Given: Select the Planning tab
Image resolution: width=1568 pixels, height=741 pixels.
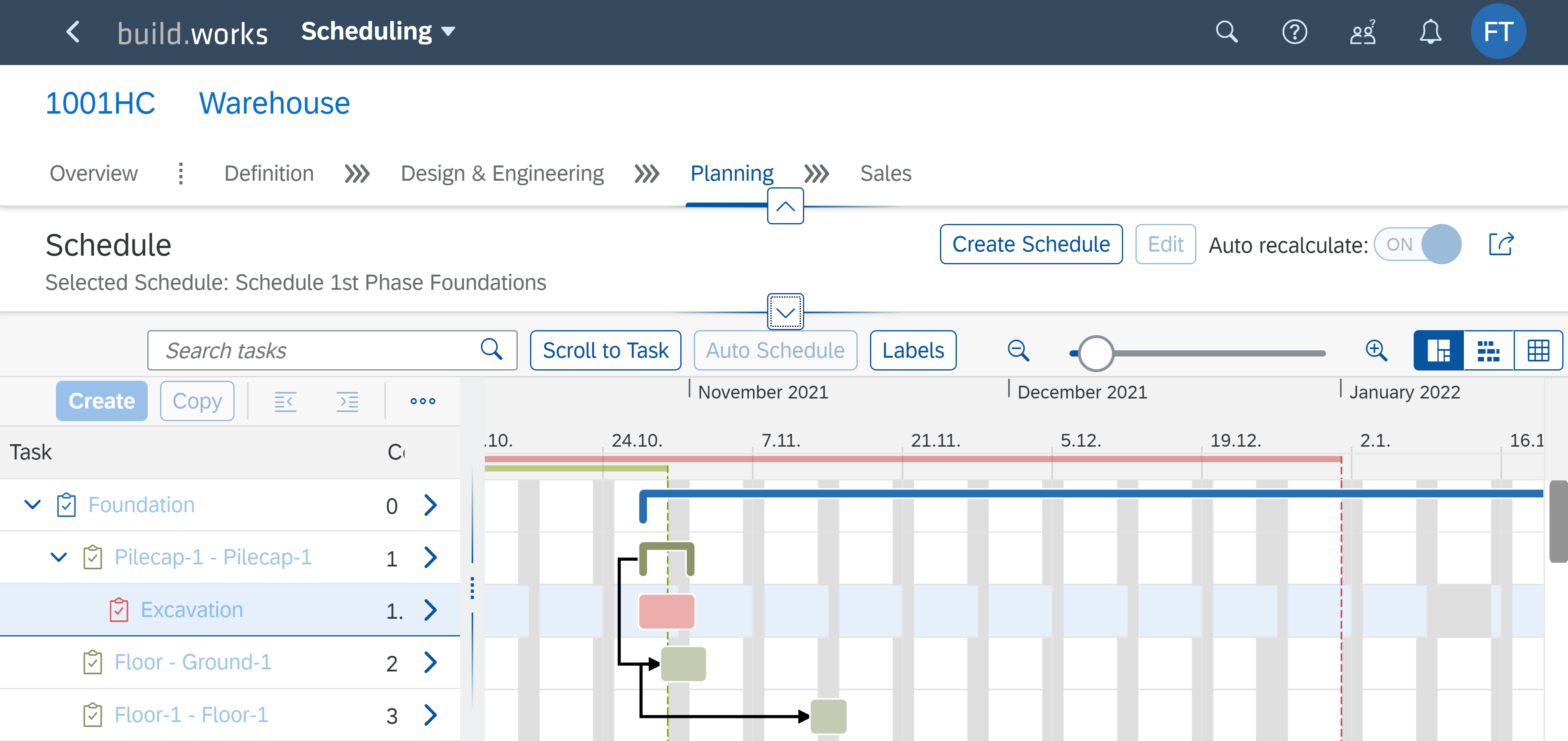Looking at the screenshot, I should [732, 174].
